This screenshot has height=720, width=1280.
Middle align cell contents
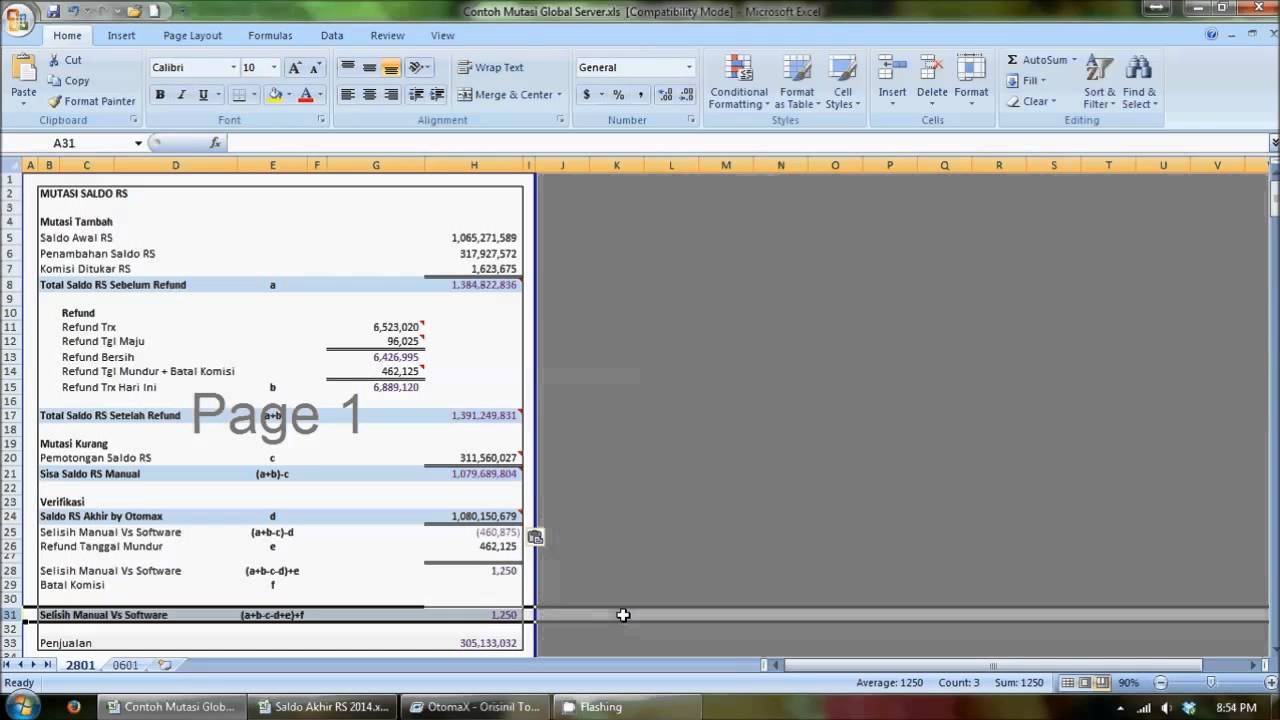pos(369,68)
